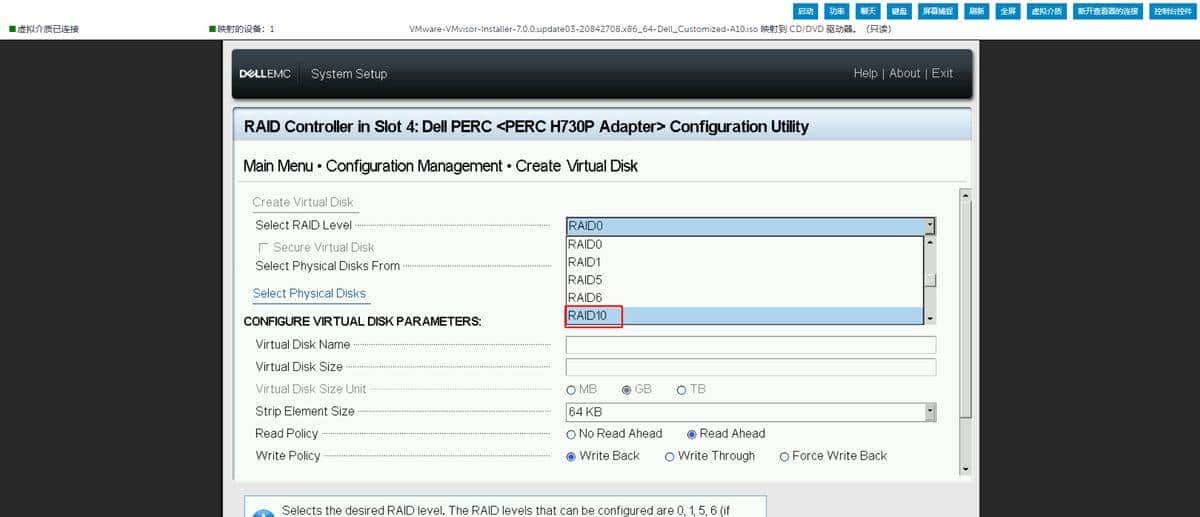Click the main form vertical scrollbar thumb
Screen dimensions: 1200x517
[965, 308]
